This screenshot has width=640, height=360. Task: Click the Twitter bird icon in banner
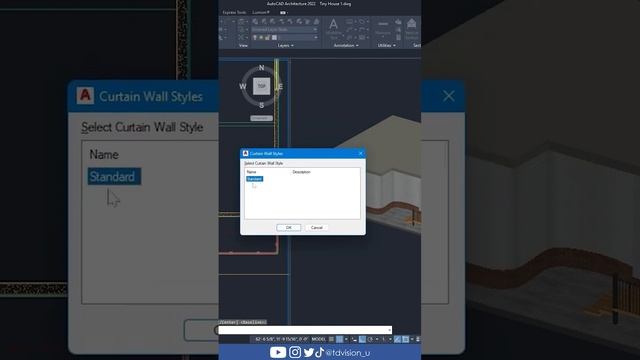309,352
